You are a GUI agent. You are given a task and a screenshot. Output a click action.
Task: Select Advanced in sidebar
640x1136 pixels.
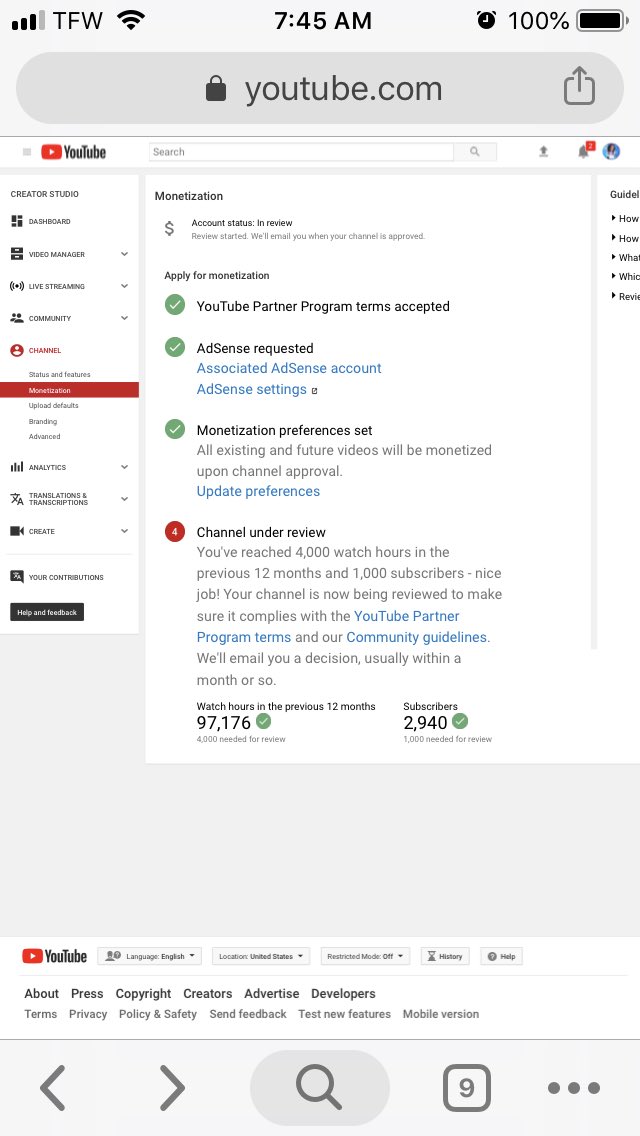point(44,437)
